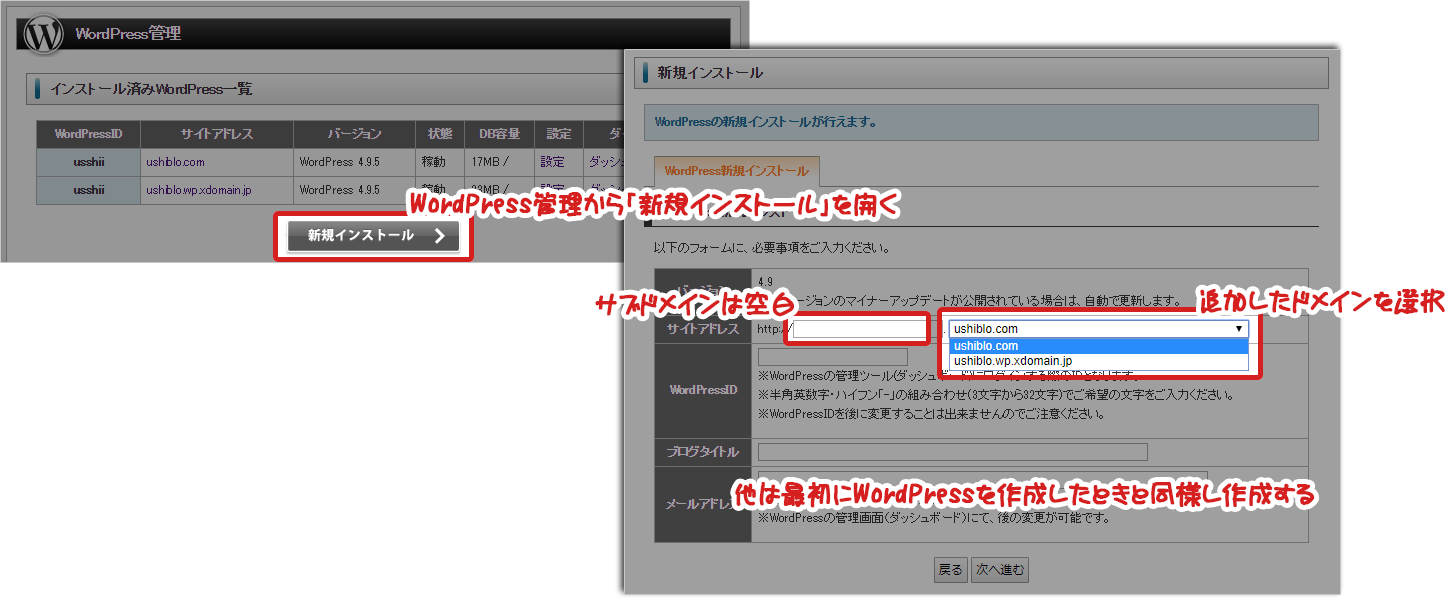This screenshot has width=1450, height=598.
Task: Select the 状態 column header
Action: [x=440, y=134]
